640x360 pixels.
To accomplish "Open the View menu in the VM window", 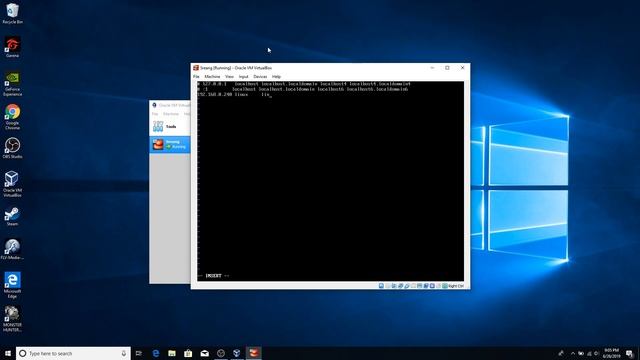I will tap(229, 77).
